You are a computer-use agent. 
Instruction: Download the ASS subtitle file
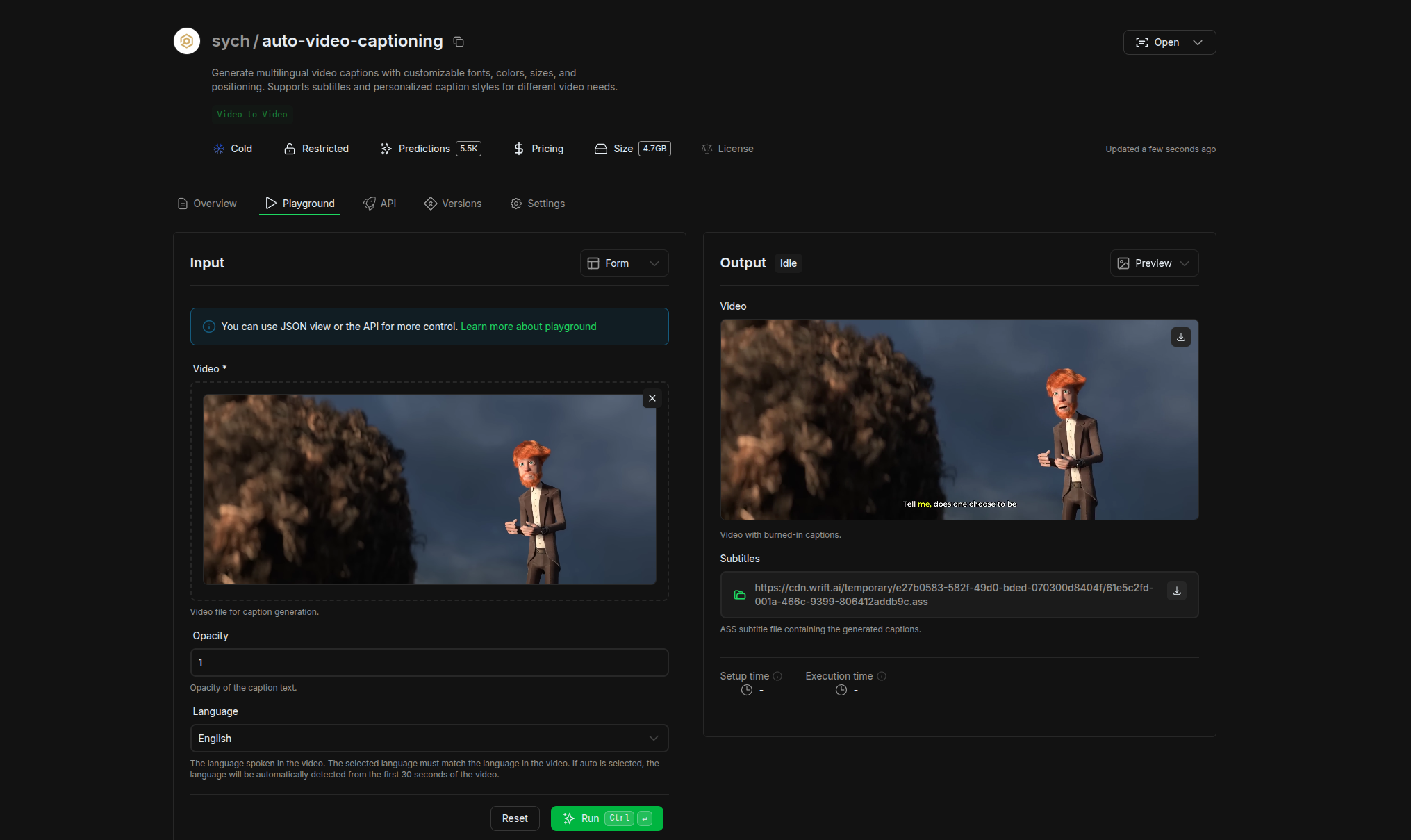[x=1177, y=591]
